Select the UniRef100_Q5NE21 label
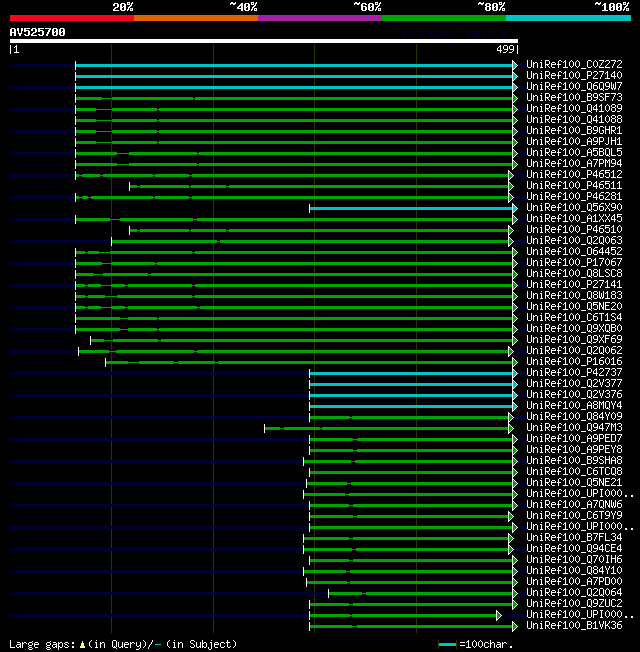The width and height of the screenshot is (640, 652). pyautogui.click(x=574, y=483)
